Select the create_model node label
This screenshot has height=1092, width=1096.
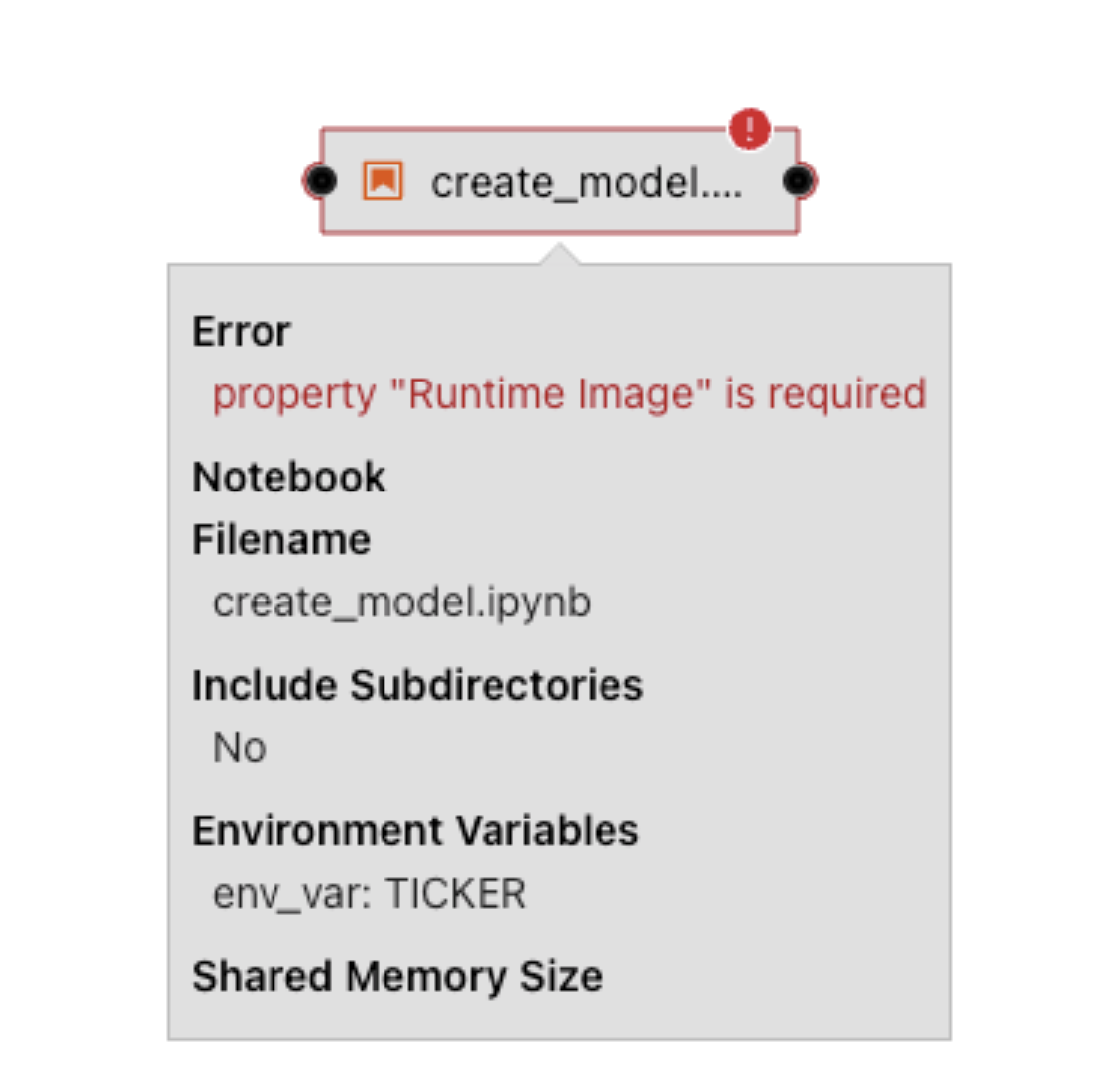587,183
